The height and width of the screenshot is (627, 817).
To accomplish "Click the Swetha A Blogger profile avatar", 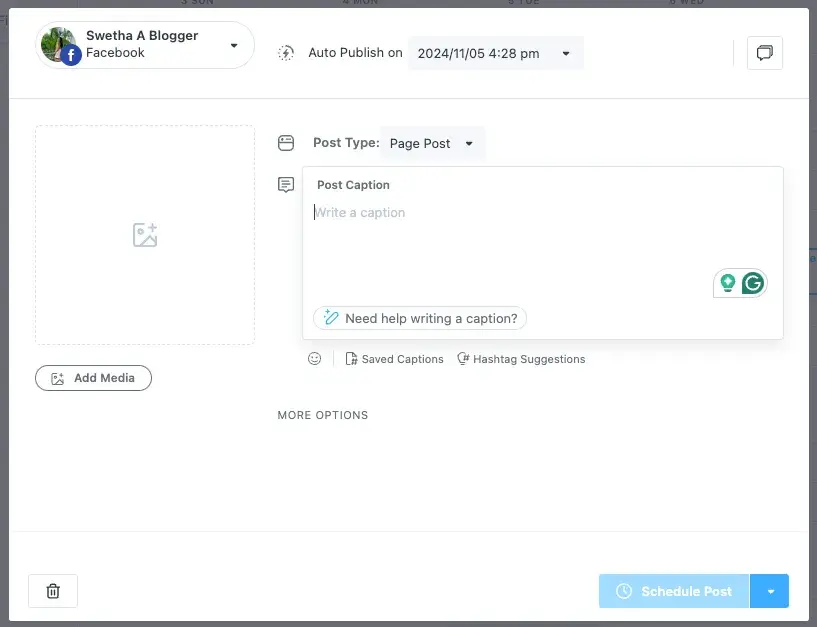I will point(59,45).
